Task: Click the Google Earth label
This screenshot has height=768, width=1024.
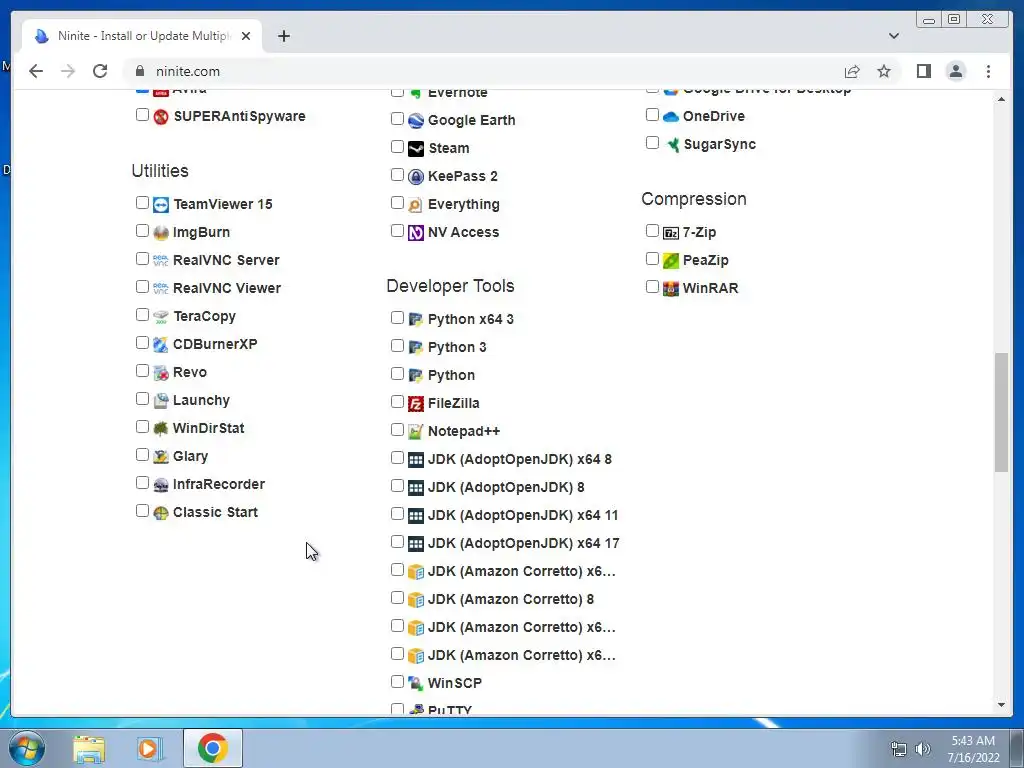Action: (472, 121)
